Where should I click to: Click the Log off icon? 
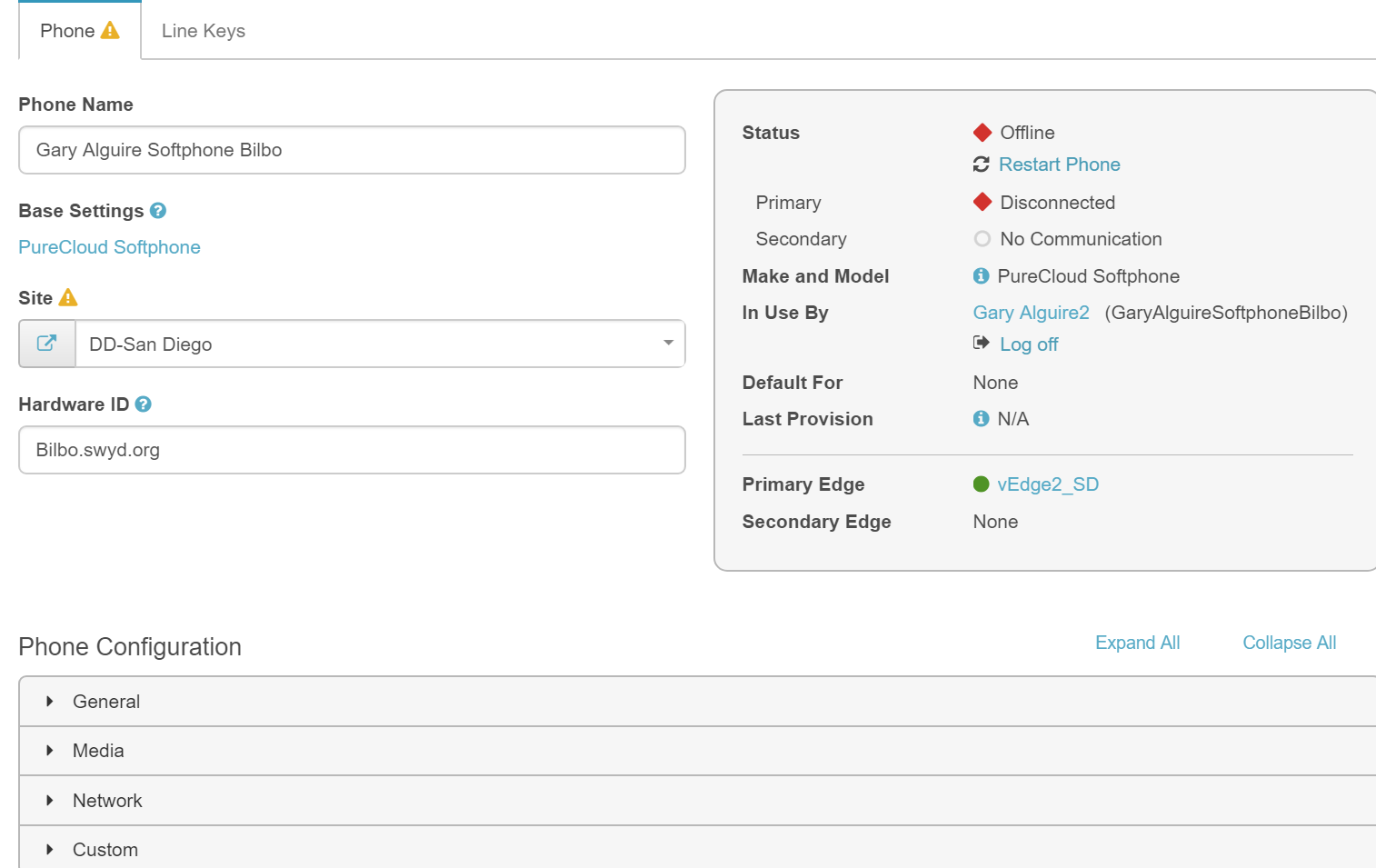pyautogui.click(x=982, y=344)
